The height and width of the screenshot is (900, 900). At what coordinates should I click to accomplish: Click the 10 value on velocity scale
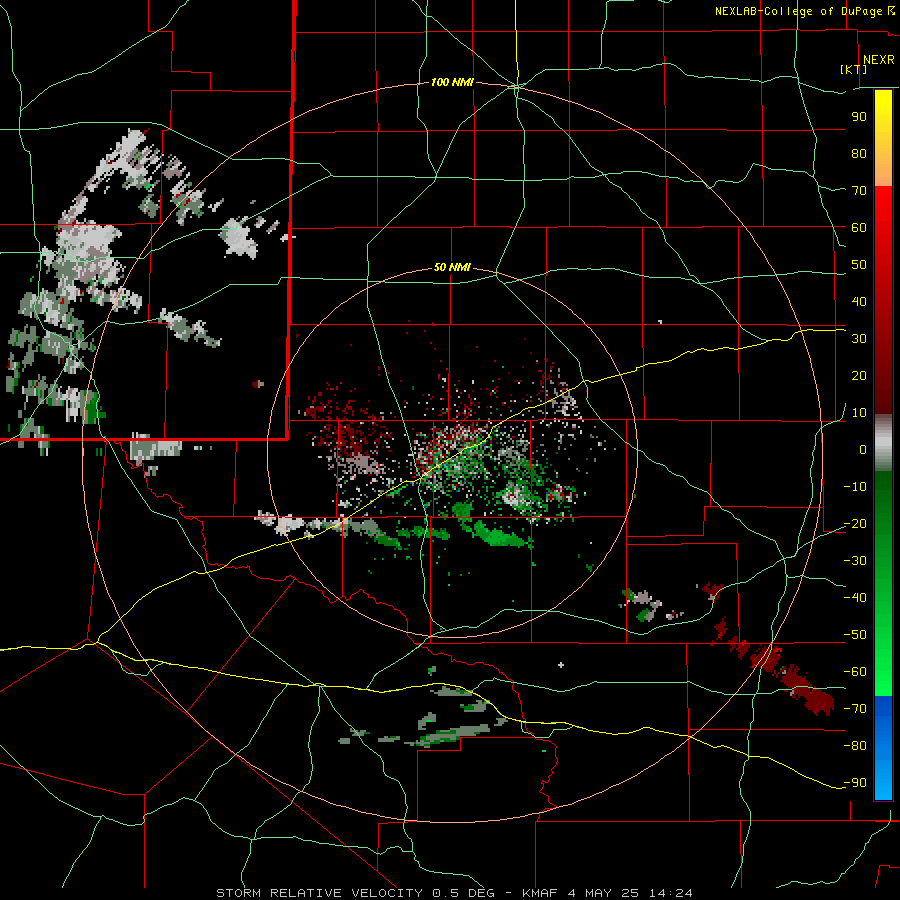859,413
